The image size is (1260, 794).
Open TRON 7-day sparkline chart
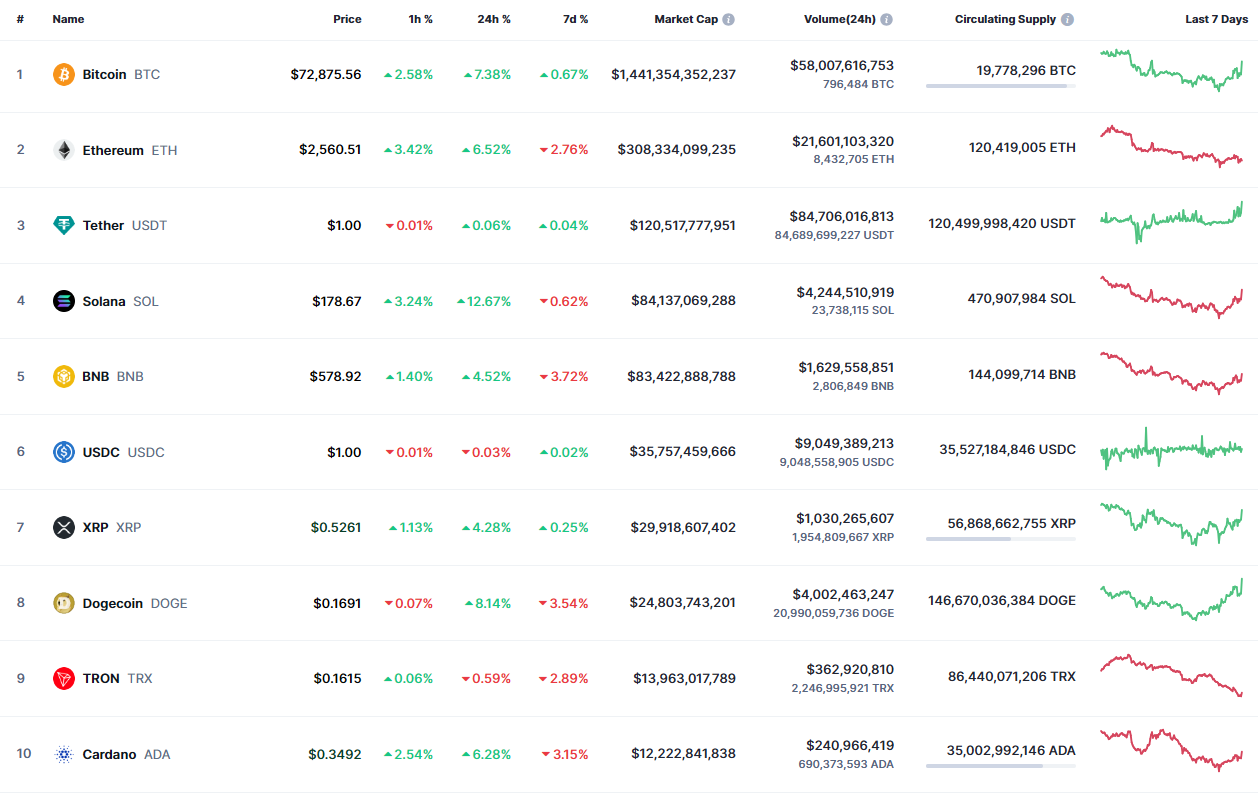(x=1172, y=675)
